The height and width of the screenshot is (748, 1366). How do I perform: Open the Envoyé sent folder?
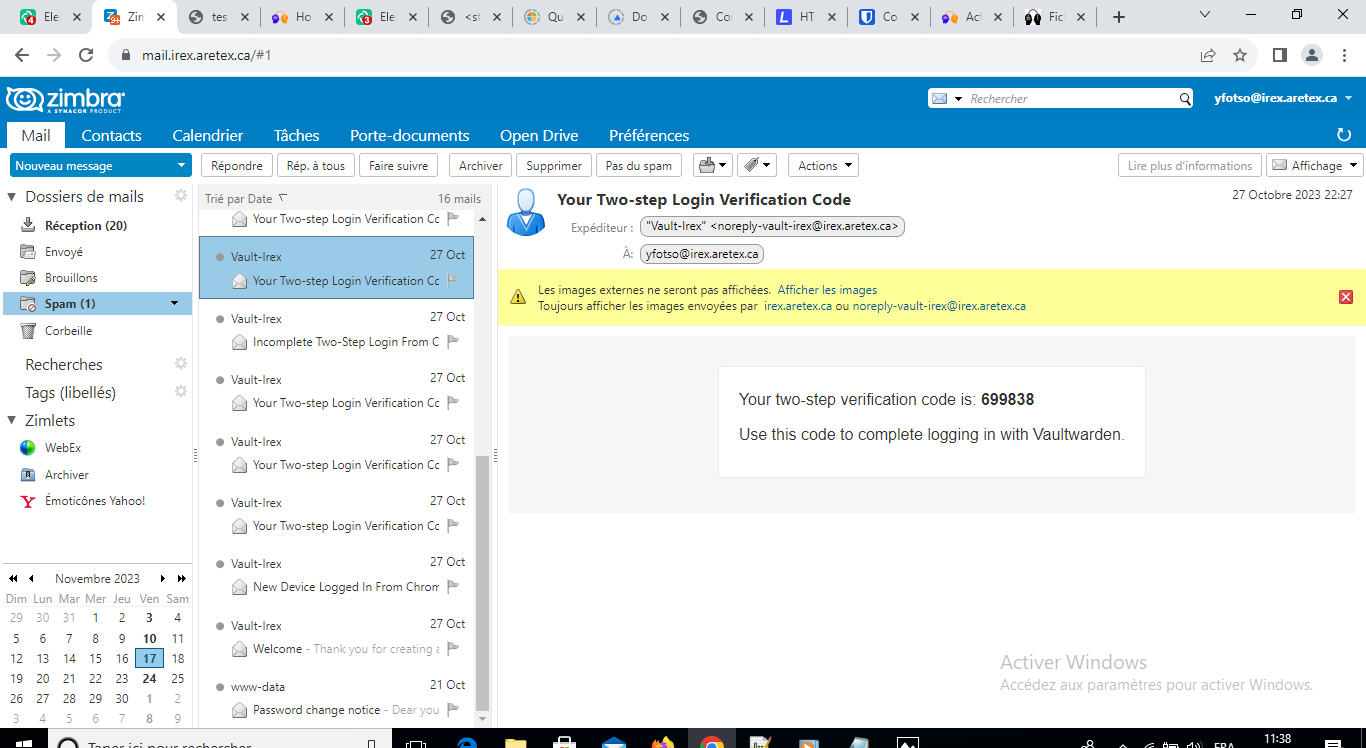coord(64,252)
